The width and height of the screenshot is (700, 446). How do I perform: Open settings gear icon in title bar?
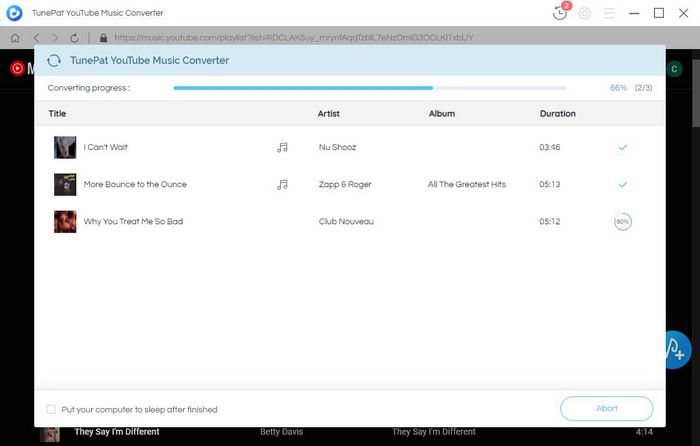point(584,13)
